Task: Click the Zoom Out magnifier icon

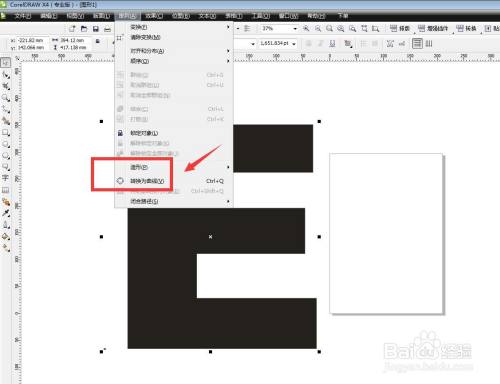Action: 318,28
